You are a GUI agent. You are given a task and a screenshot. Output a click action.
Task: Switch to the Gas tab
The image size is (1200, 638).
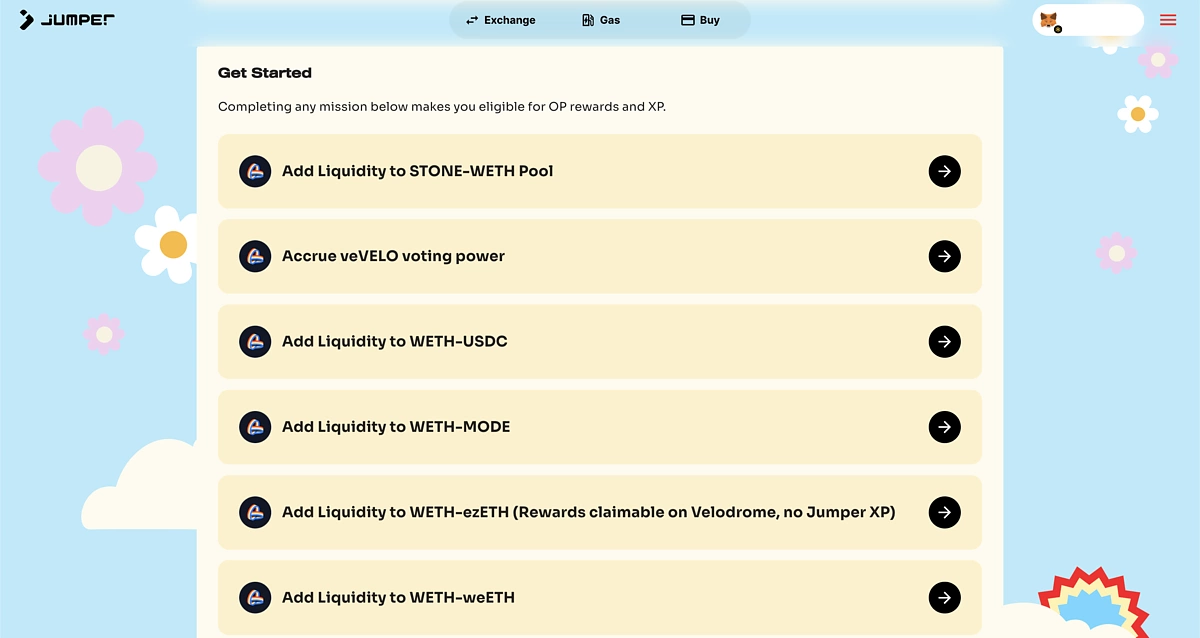coord(601,20)
